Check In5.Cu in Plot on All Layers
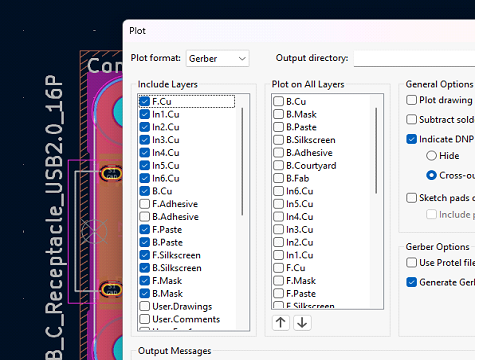 coord(279,204)
